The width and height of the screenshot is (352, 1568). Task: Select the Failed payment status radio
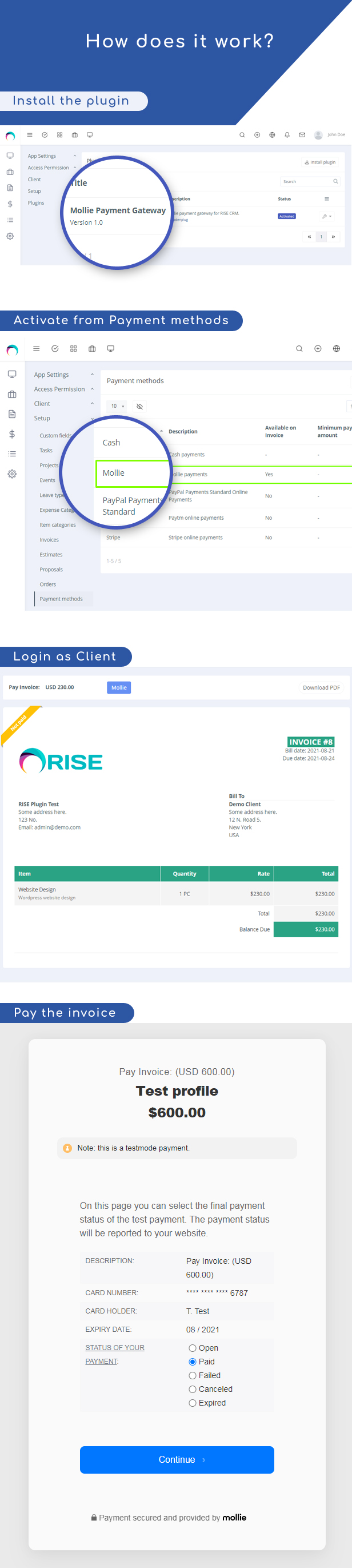192,1376
